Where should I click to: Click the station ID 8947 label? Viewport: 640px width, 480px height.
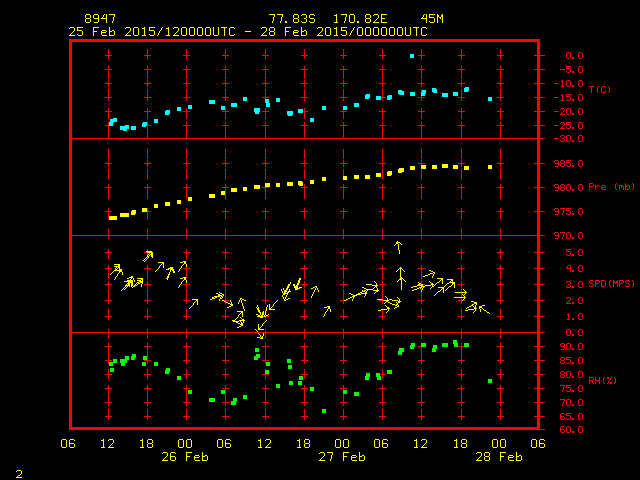(99, 19)
